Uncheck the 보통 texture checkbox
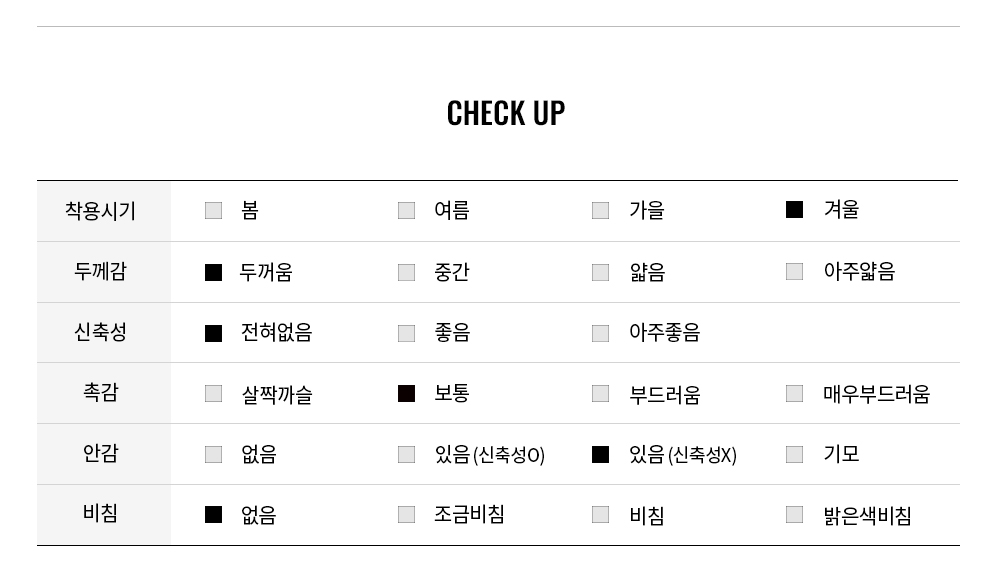 click(406, 394)
